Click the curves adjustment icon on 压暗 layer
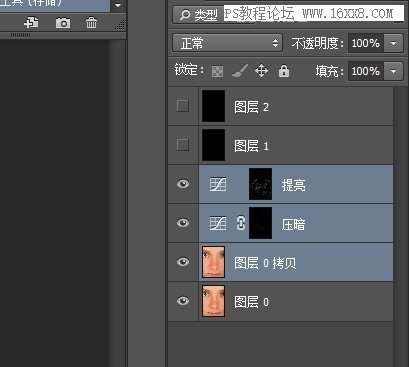 point(218,223)
